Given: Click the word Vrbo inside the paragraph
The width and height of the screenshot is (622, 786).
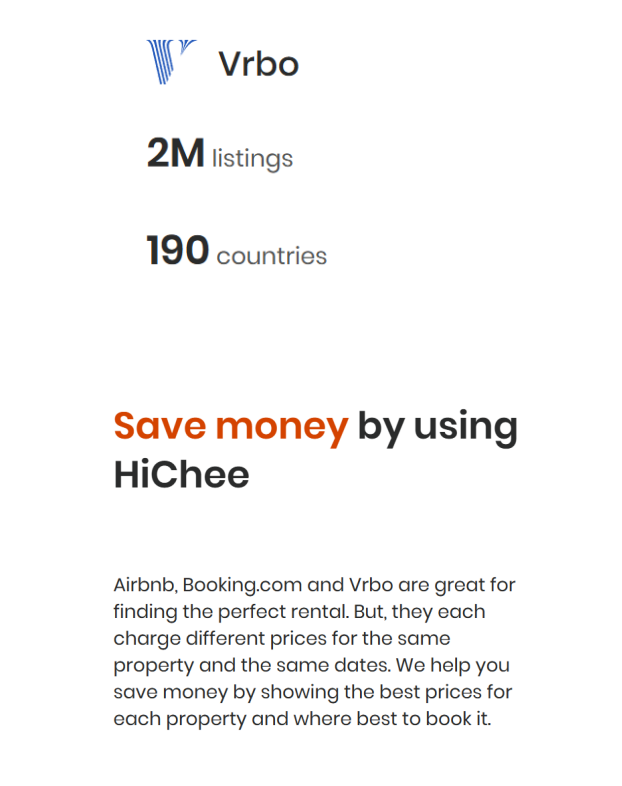Looking at the screenshot, I should [x=371, y=585].
